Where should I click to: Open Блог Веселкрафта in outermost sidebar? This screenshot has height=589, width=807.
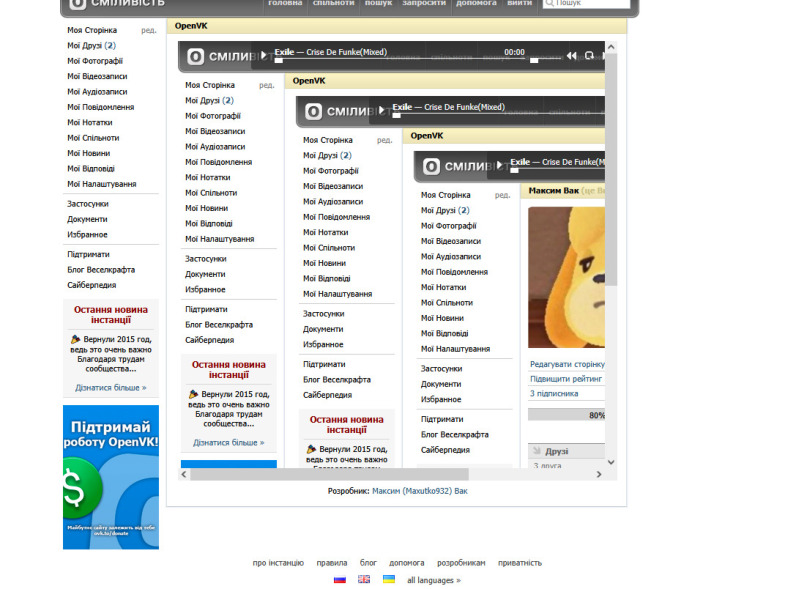click(101, 269)
